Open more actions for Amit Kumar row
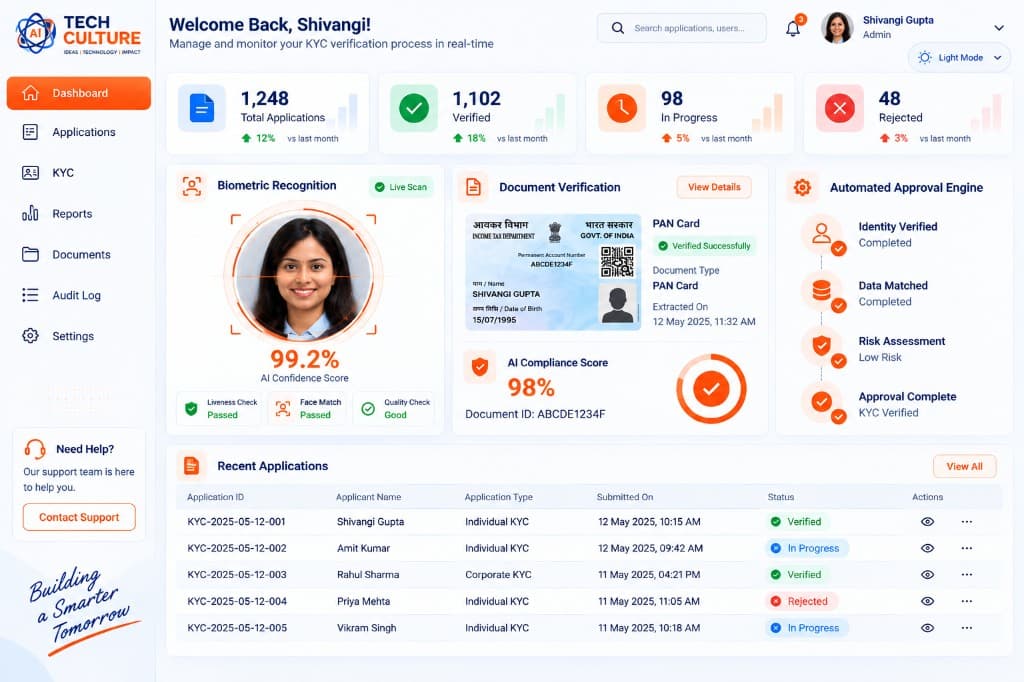The width and height of the screenshot is (1024, 682). coord(967,548)
